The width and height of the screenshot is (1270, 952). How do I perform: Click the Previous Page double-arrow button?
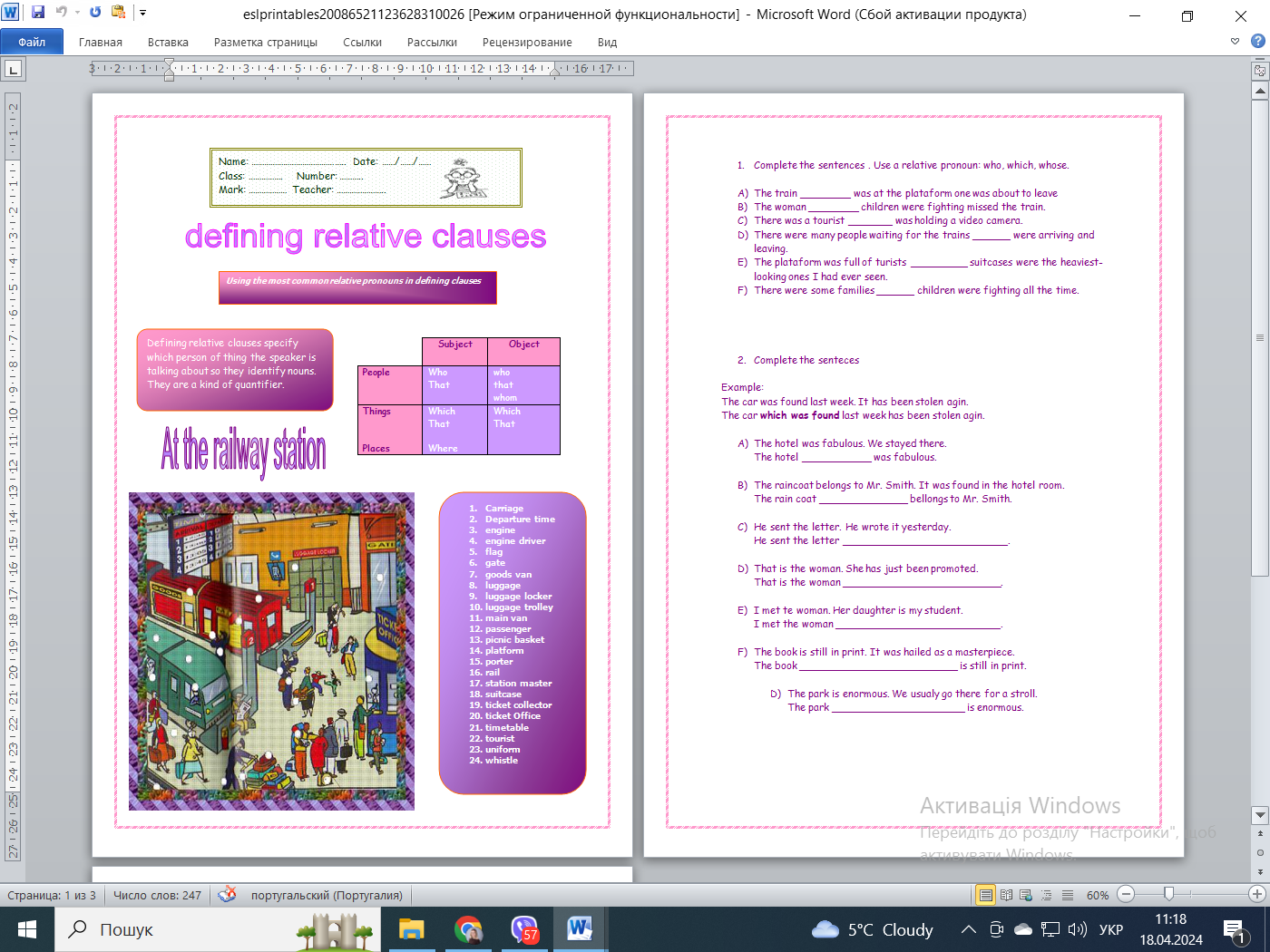tap(1260, 833)
